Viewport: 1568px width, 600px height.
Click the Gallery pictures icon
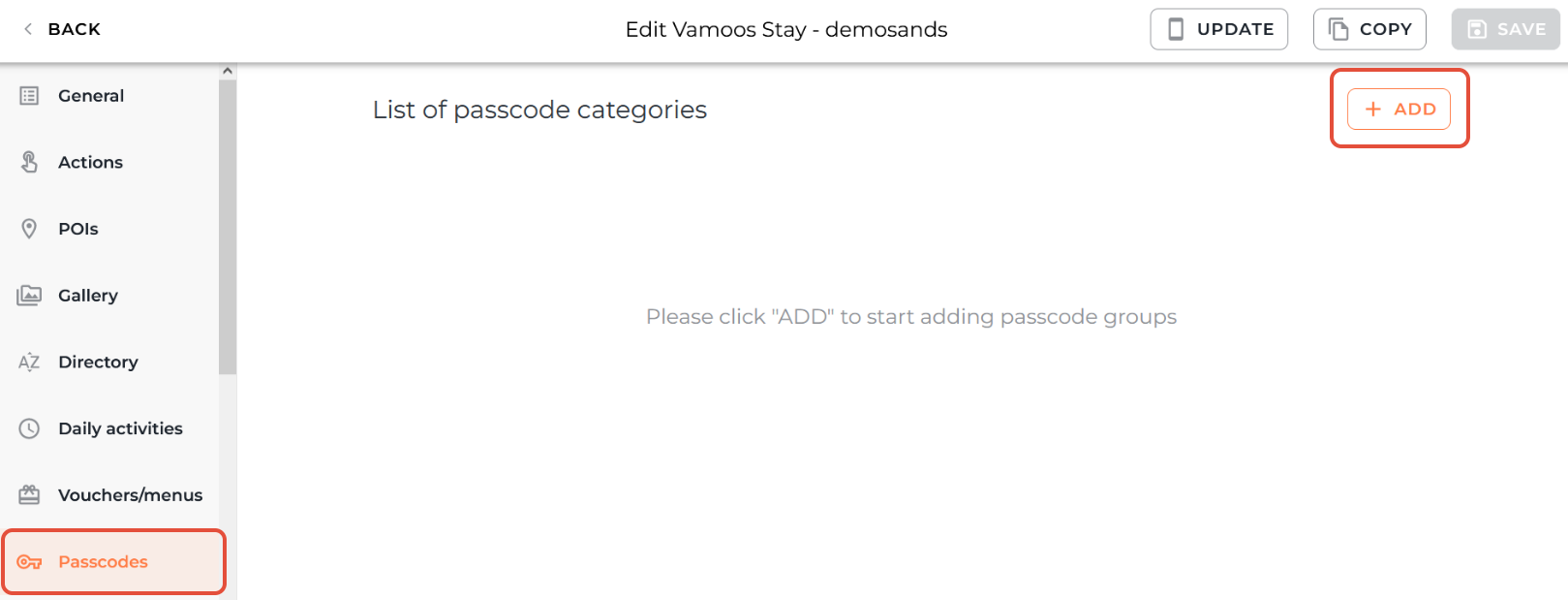[x=29, y=296]
